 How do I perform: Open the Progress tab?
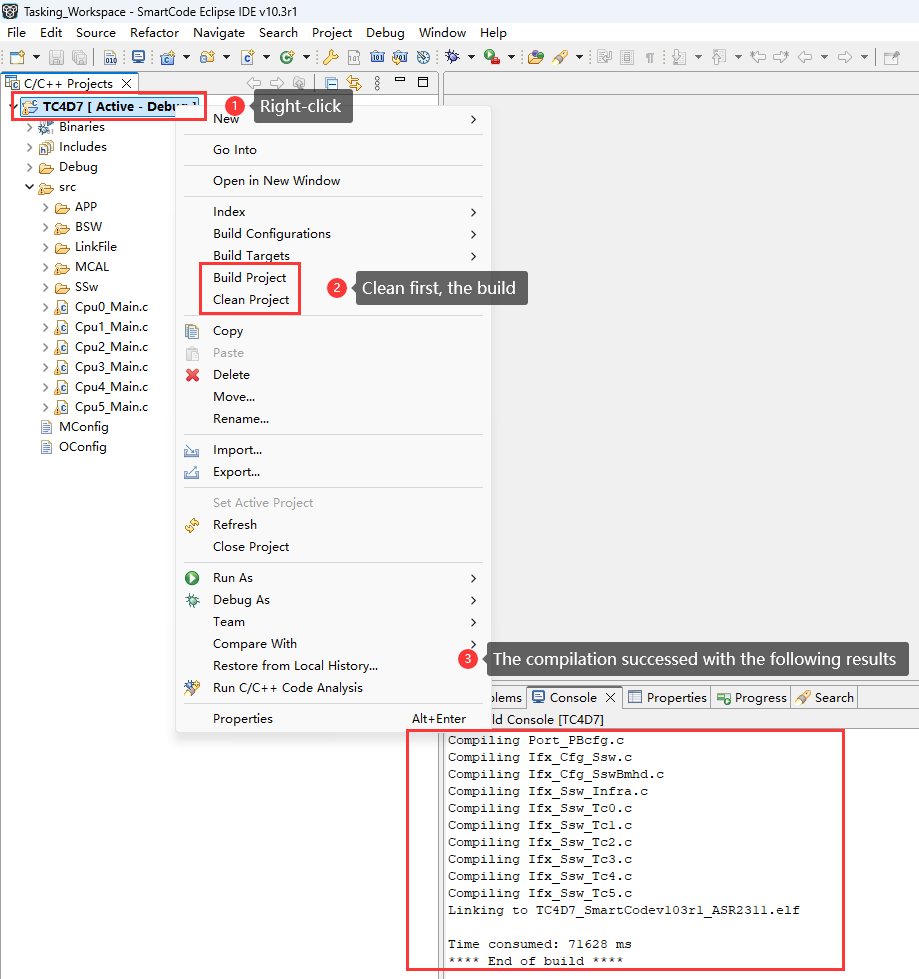(x=751, y=698)
